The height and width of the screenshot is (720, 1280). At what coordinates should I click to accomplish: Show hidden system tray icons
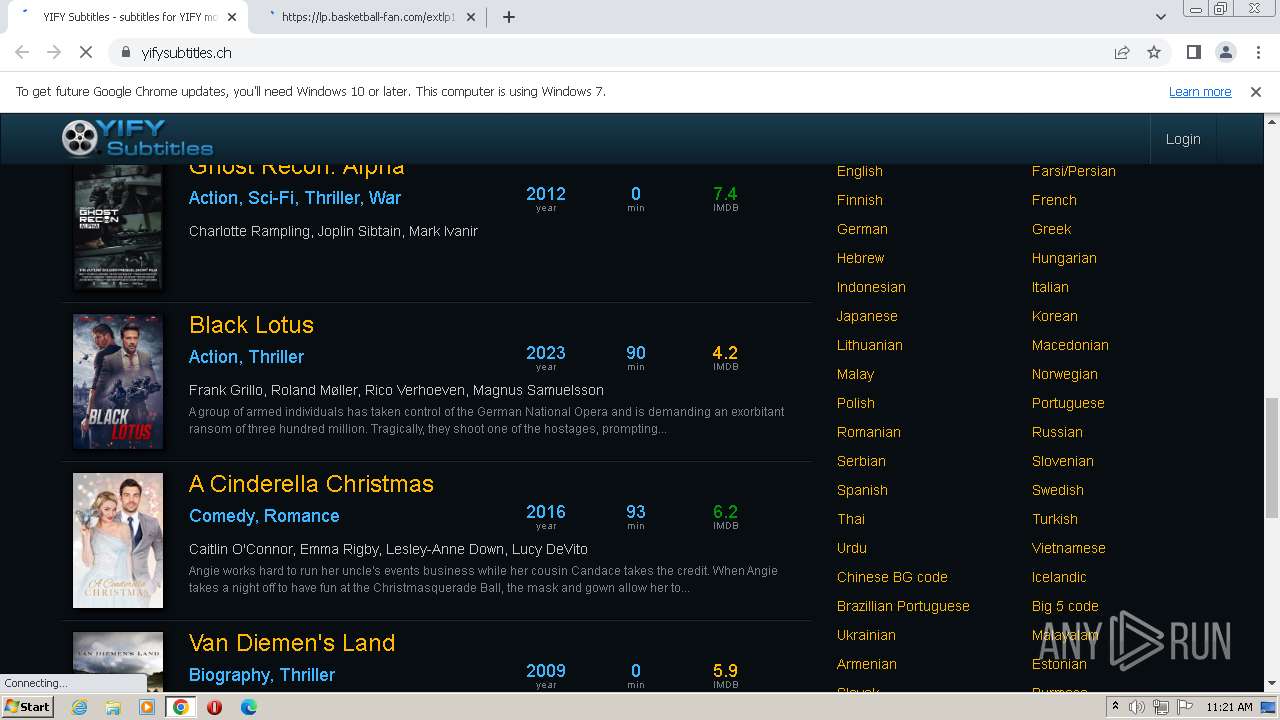(1115, 707)
